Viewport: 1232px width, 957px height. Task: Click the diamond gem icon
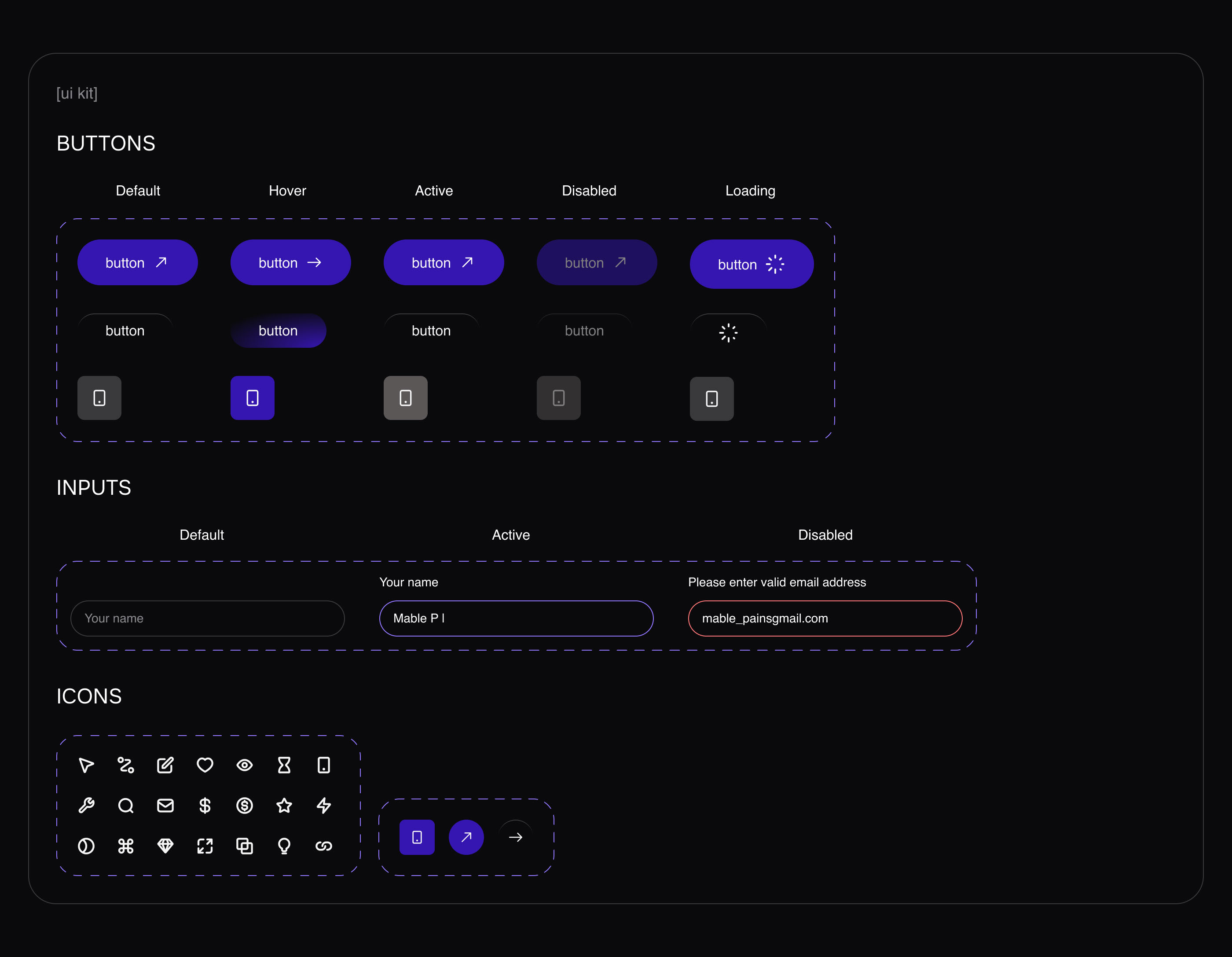coord(165,846)
